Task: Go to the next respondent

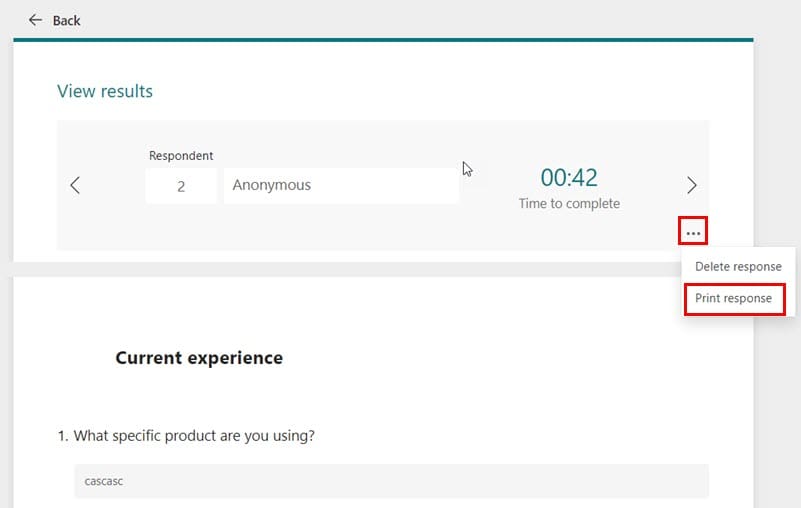Action: pyautogui.click(x=692, y=185)
